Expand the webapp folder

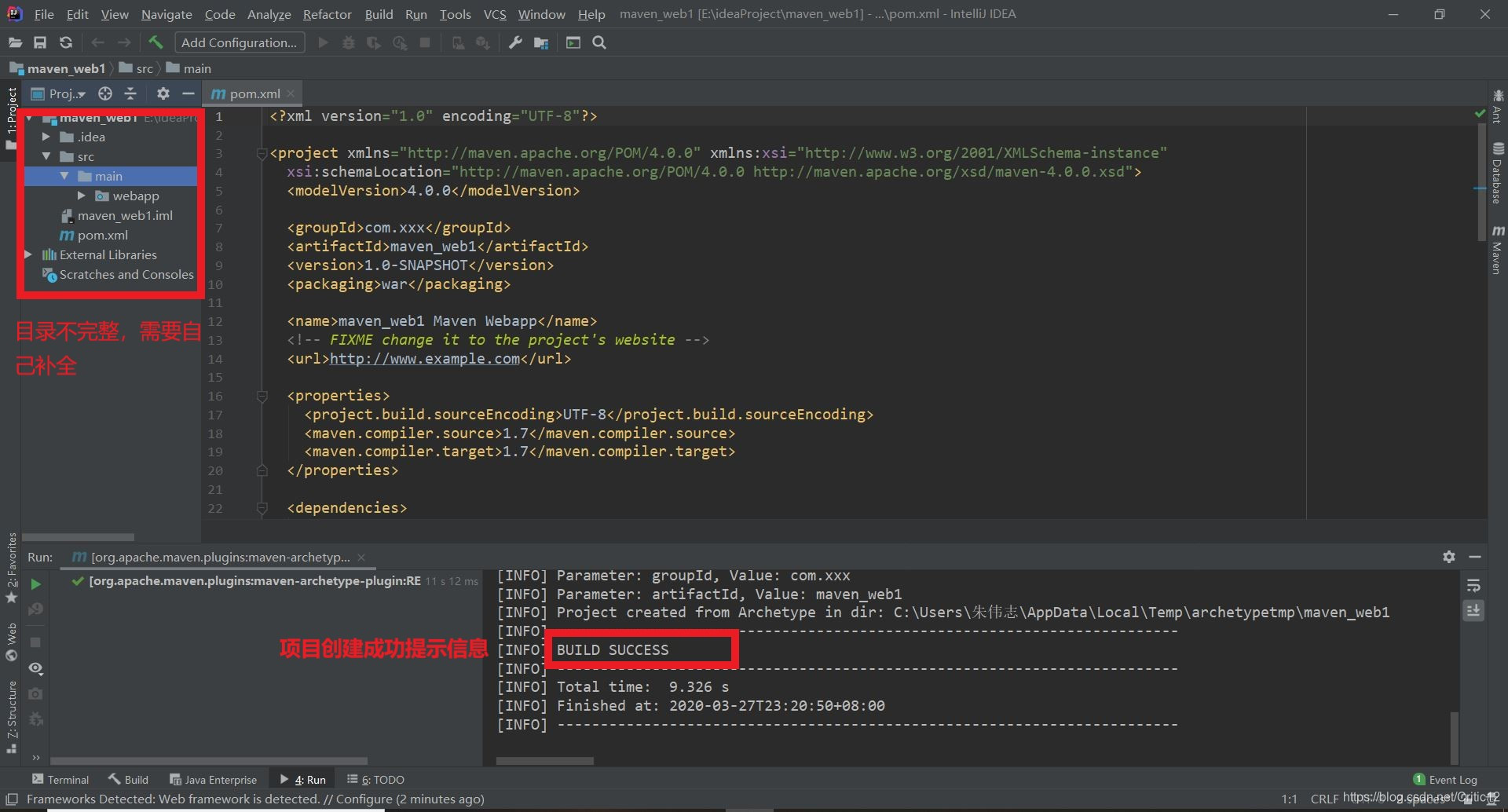(x=82, y=196)
